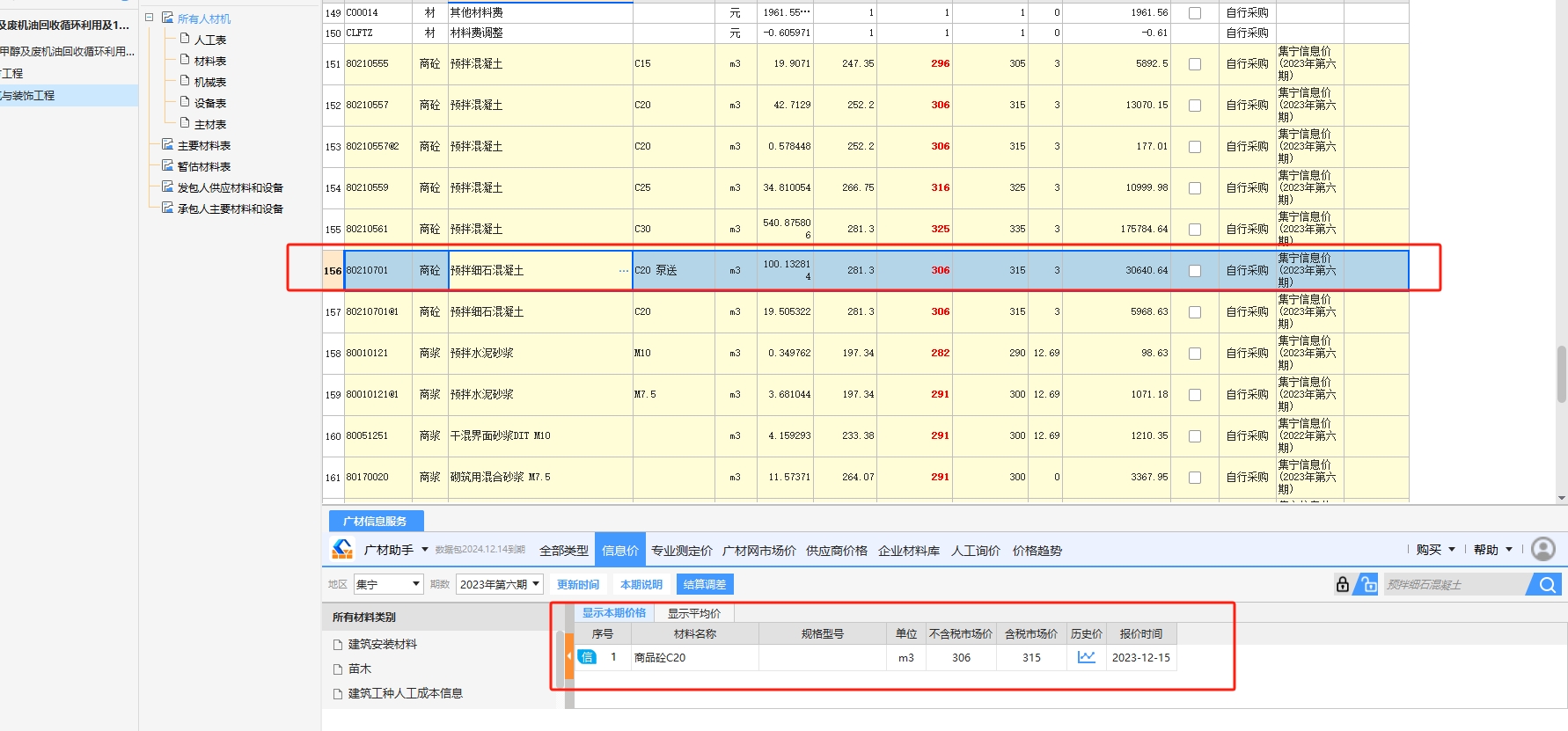
Task: Click the closed padlock icon
Action: 1343,584
